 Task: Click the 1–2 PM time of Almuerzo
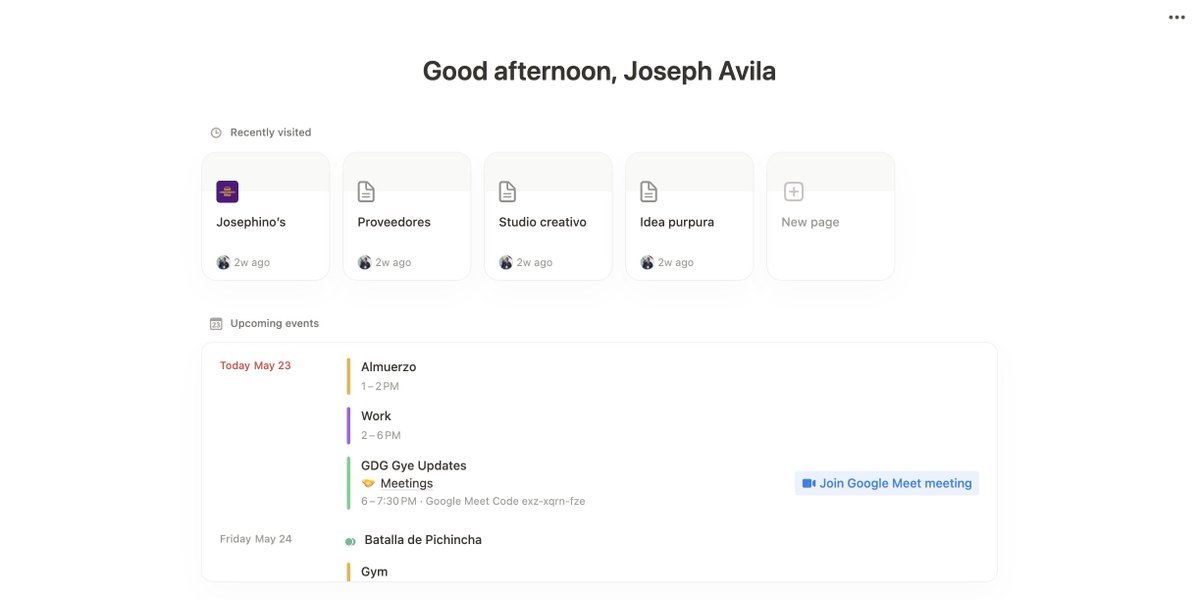pyautogui.click(x=380, y=386)
